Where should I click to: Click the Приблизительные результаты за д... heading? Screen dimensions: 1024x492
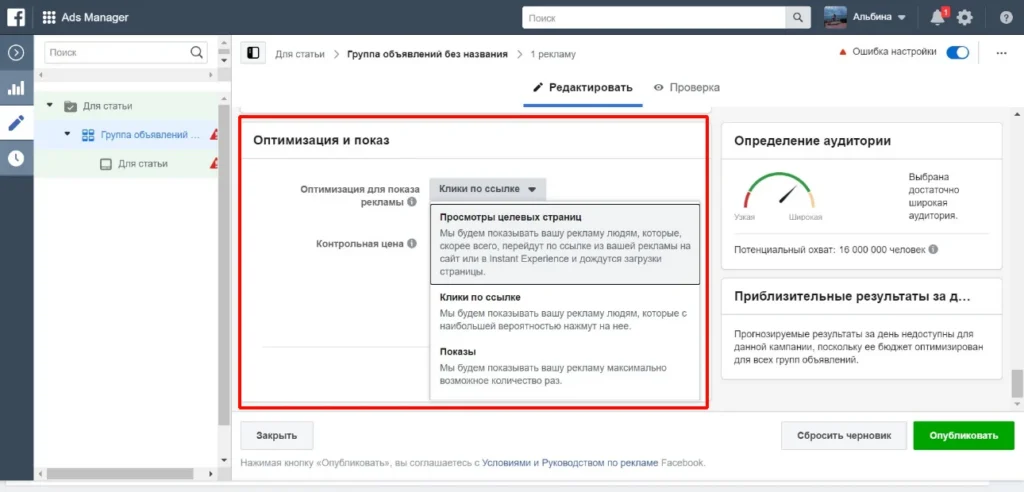coord(852,297)
